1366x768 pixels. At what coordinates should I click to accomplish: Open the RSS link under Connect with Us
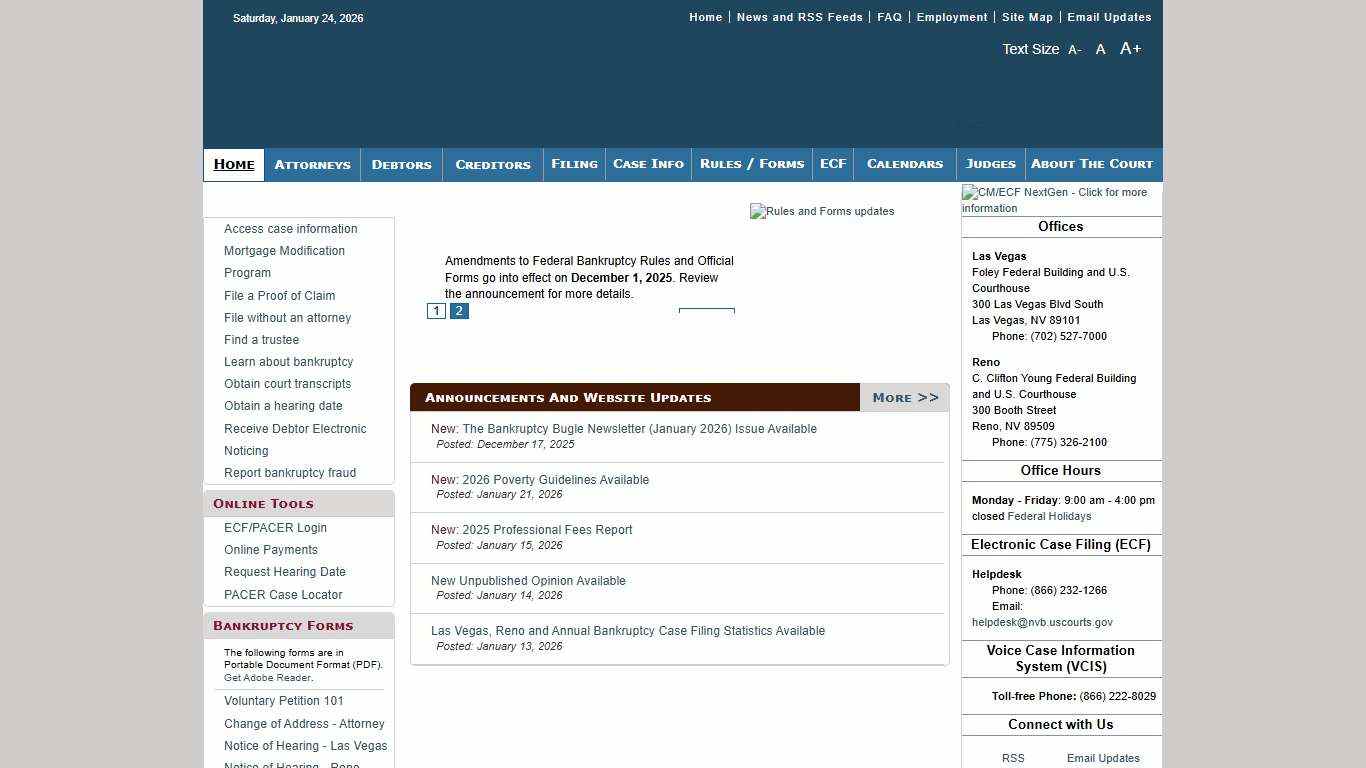pyautogui.click(x=1013, y=758)
